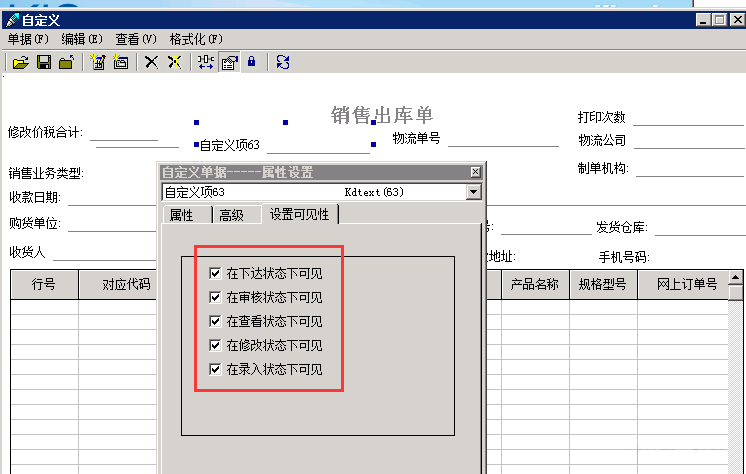This screenshot has height=474, width=746.
Task: Toggle 在修改状态下可见 checkbox
Action: click(x=215, y=345)
